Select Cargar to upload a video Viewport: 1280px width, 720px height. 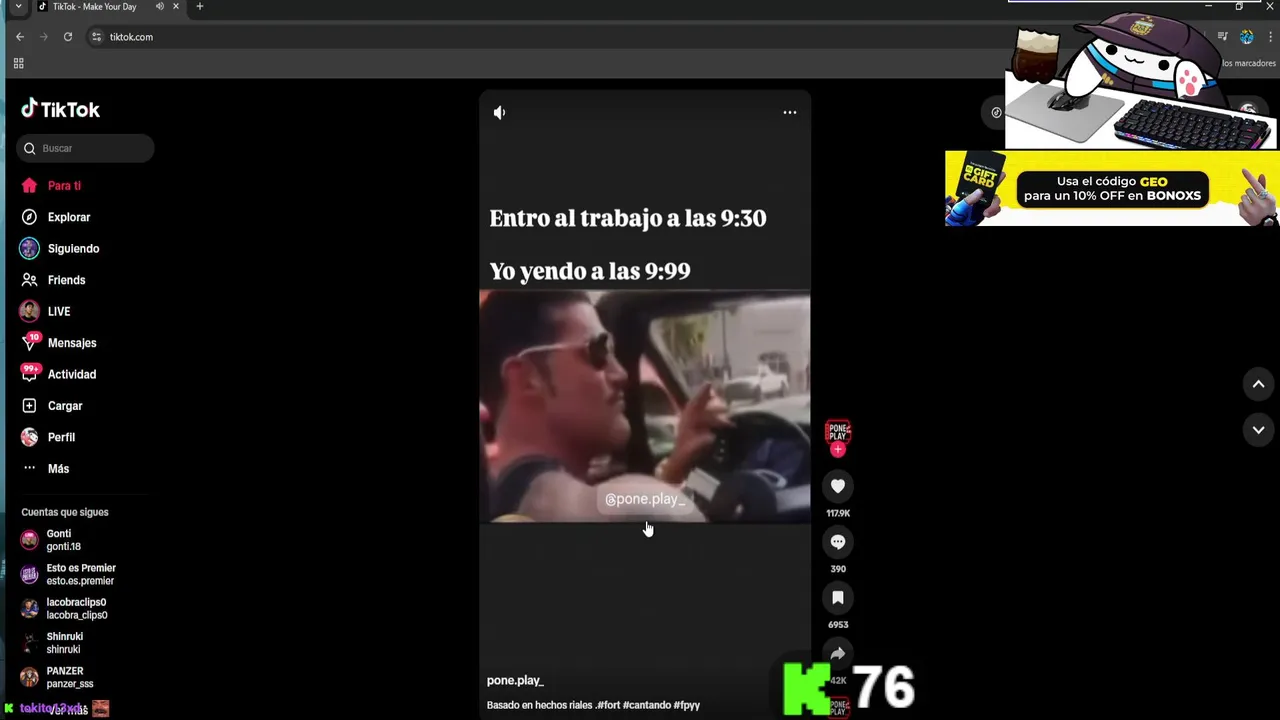tap(65, 406)
